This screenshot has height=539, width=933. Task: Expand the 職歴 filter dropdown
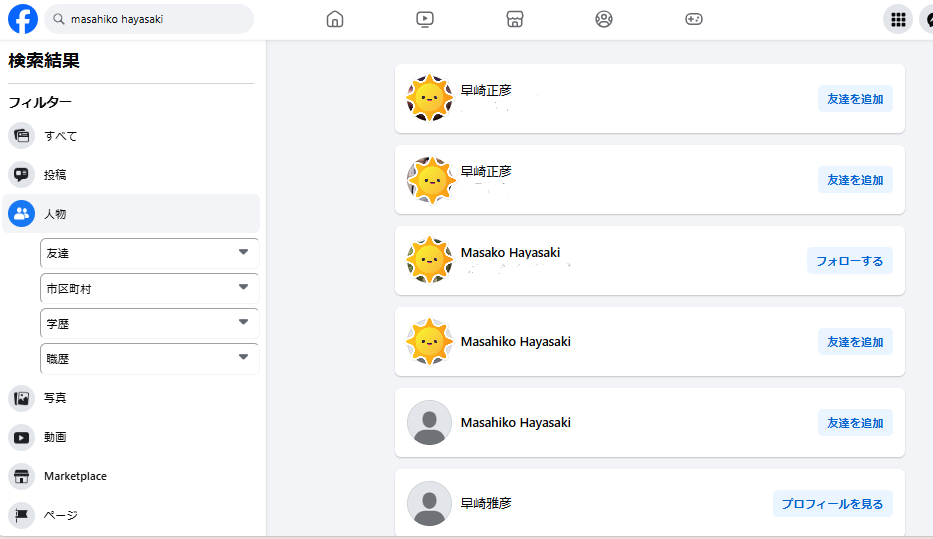pyautogui.click(x=149, y=359)
